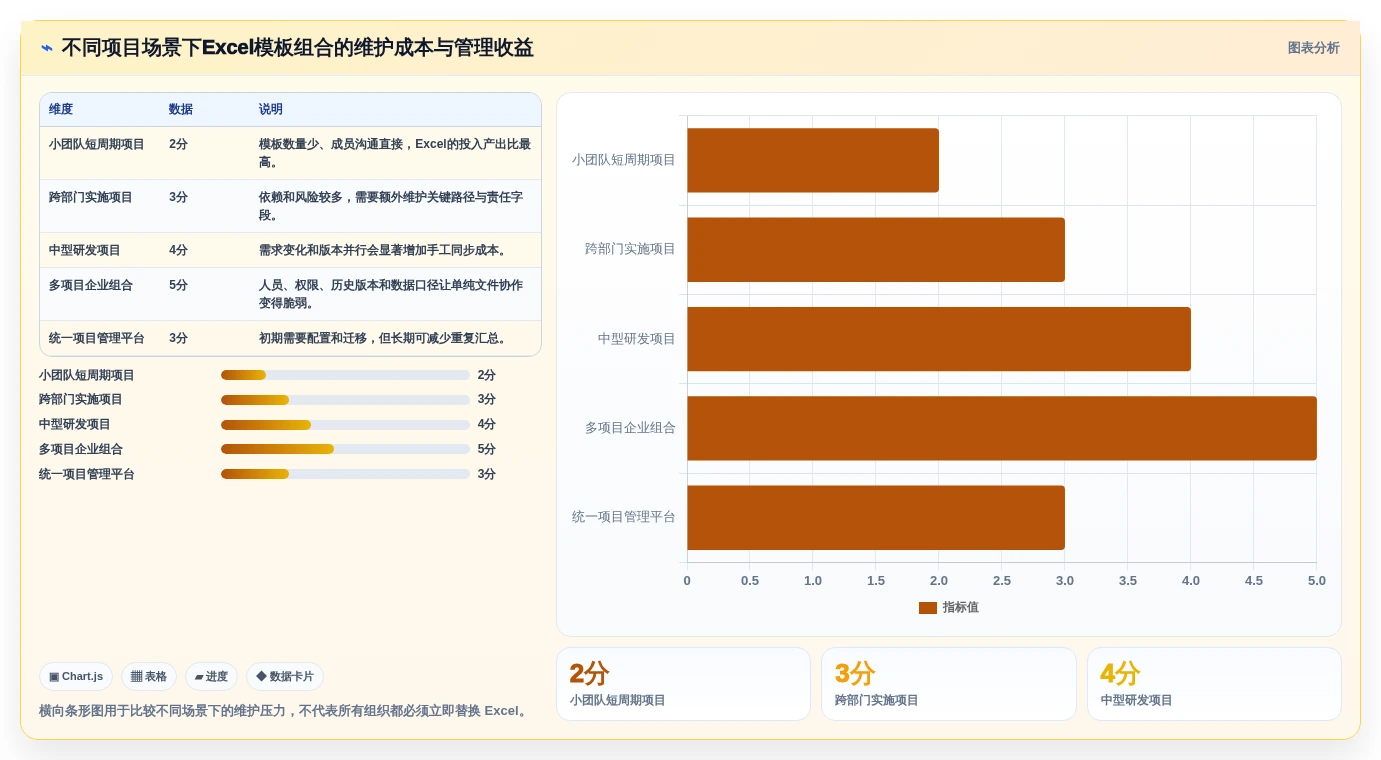Click the 维度 column header
1381x760 pixels.
61,110
